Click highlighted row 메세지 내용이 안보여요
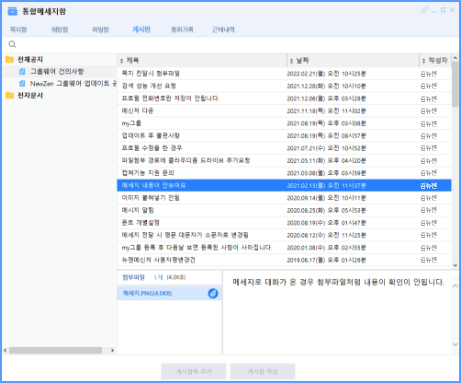 click(x=284, y=185)
